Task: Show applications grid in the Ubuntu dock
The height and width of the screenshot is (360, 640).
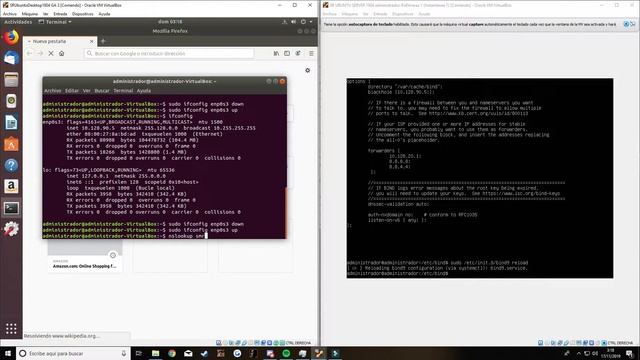Action: click(11, 328)
